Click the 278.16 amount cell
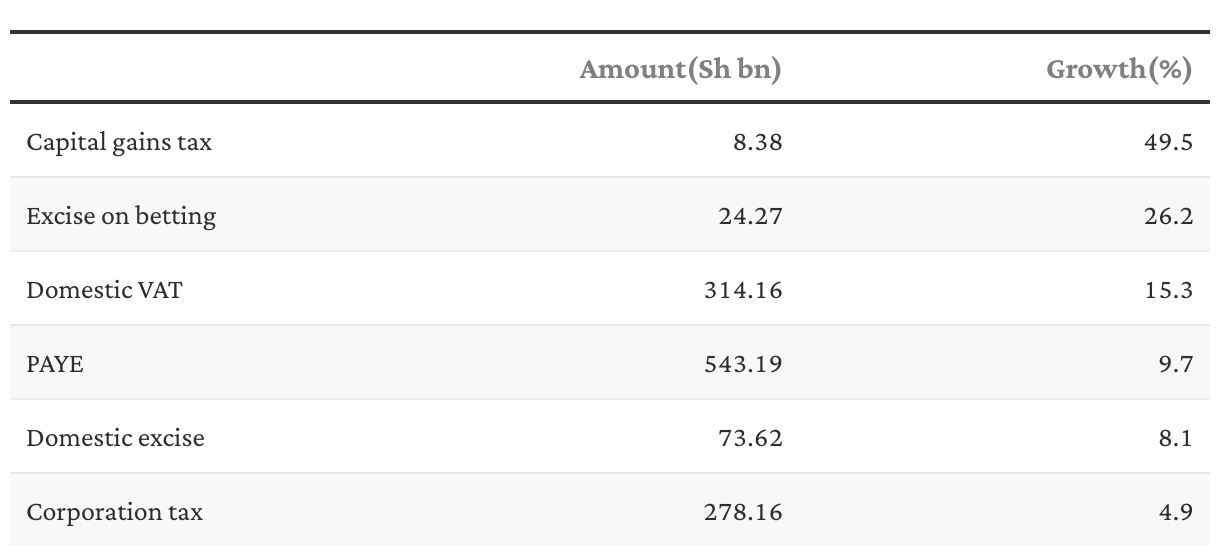The image size is (1220, 556). (x=743, y=512)
